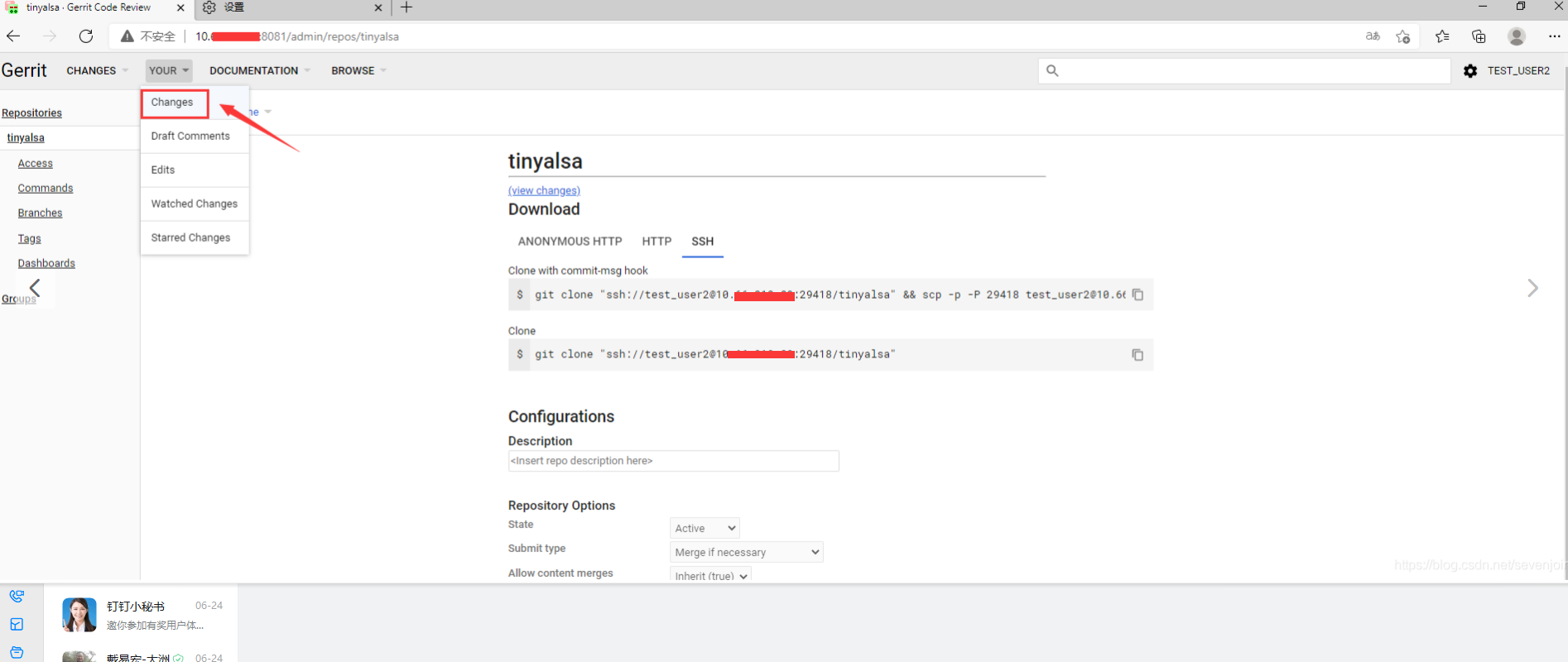Click the left chevron navigation arrow
The height and width of the screenshot is (662, 1568).
[x=35, y=288]
